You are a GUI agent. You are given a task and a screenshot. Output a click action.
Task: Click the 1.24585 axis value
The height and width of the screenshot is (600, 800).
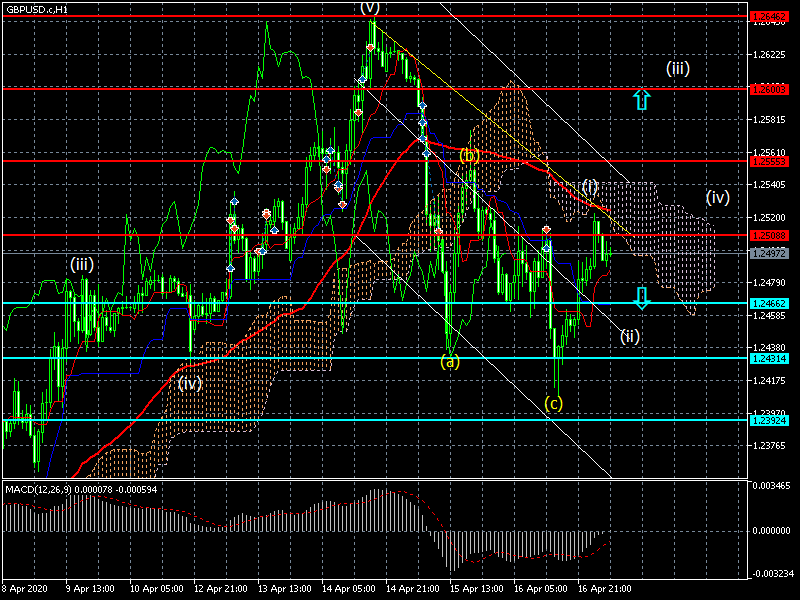coord(769,316)
